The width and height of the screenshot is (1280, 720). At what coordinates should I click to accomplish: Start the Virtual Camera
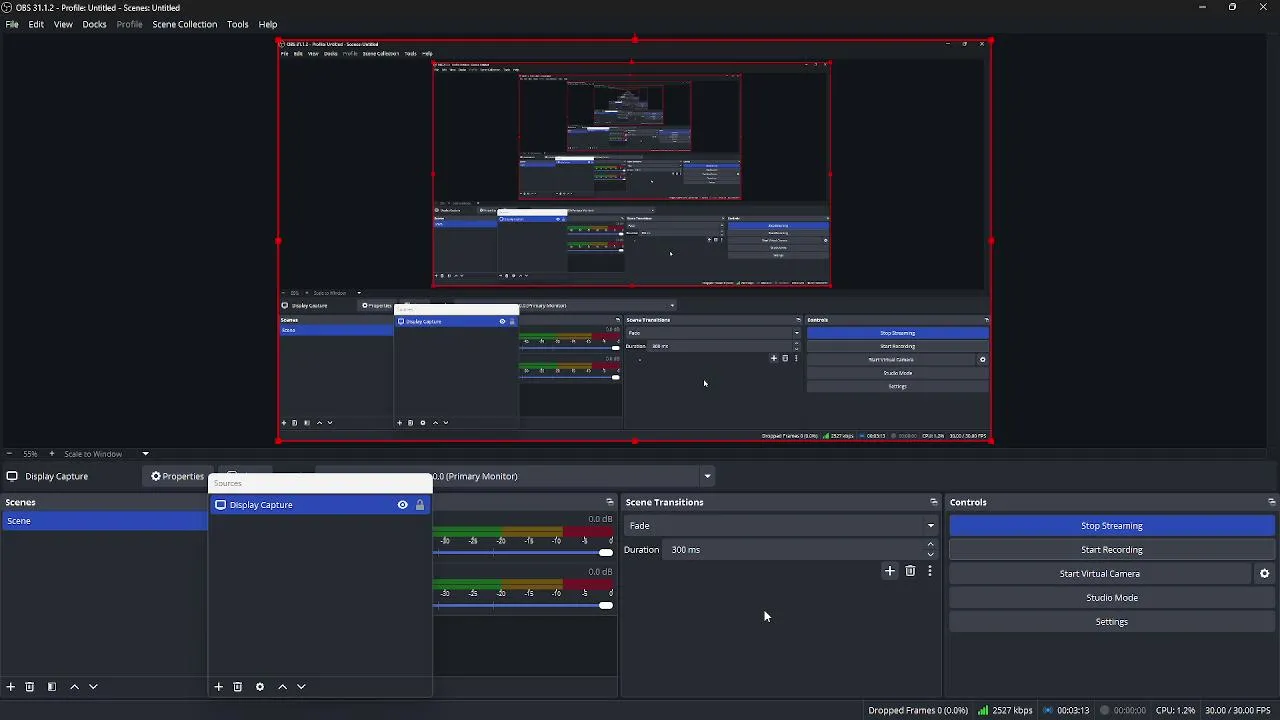click(x=1100, y=574)
